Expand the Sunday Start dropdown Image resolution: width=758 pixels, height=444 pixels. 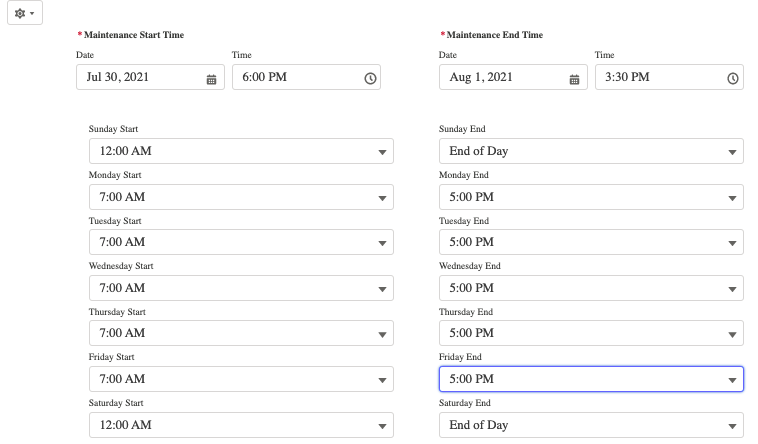coord(240,151)
